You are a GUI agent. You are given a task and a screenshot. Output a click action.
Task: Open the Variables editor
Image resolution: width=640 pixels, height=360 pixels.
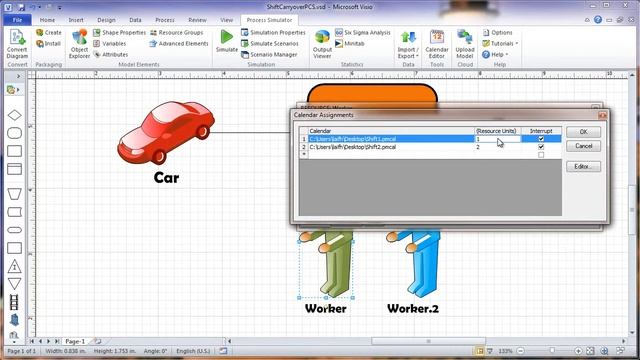pyautogui.click(x=109, y=43)
